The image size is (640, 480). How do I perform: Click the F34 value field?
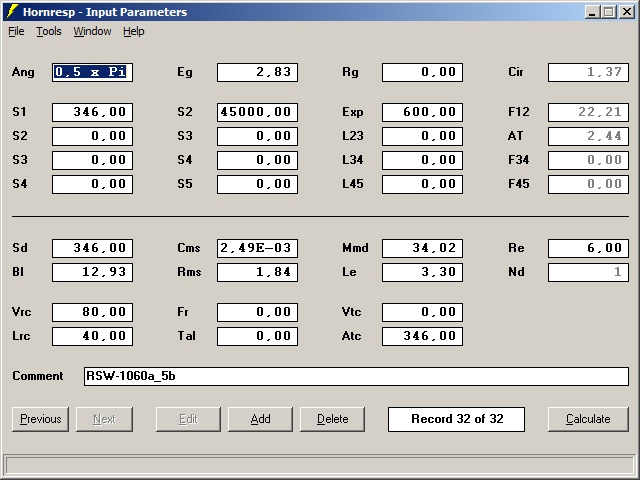(x=588, y=160)
